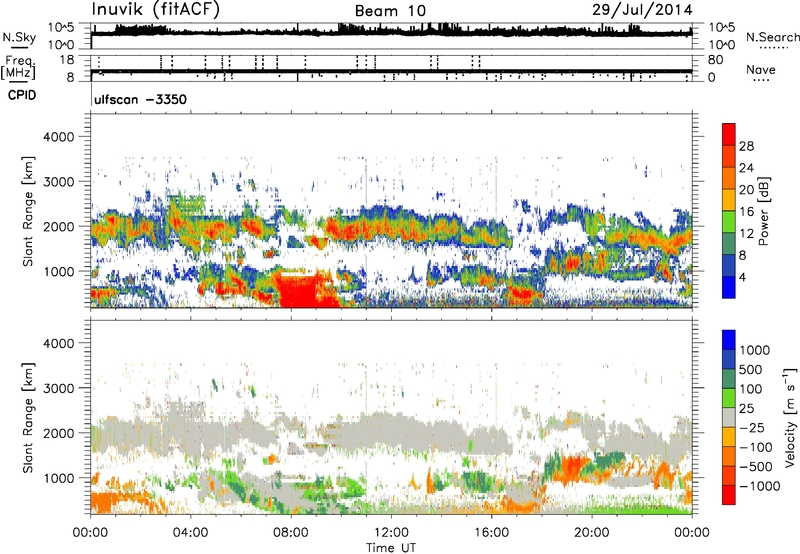Screen dimensions: 800x554
Task: Select the "CPID" row label
Action: click(x=22, y=95)
